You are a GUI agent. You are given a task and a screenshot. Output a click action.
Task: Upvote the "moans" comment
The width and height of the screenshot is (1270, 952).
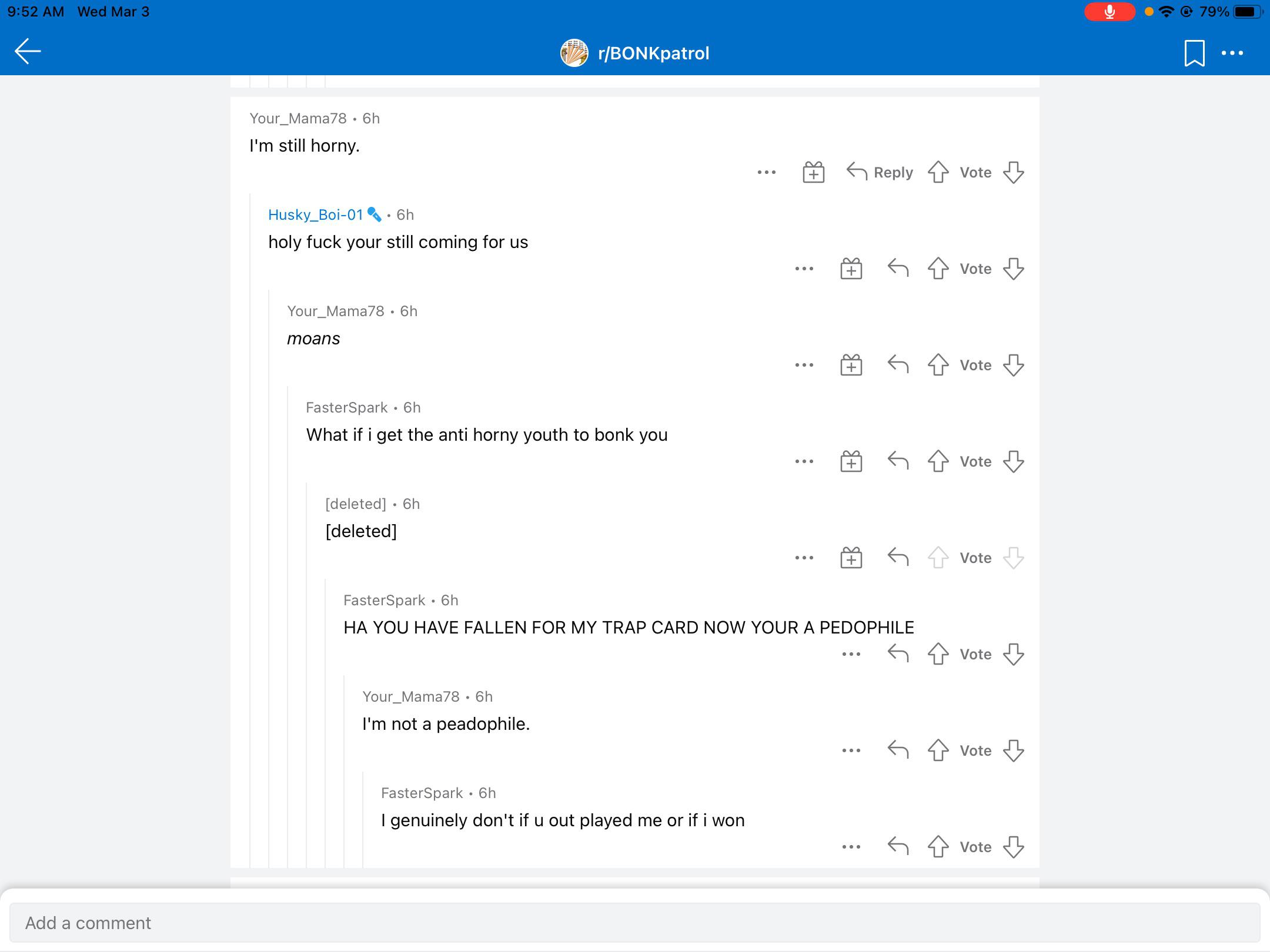pyautogui.click(x=938, y=365)
